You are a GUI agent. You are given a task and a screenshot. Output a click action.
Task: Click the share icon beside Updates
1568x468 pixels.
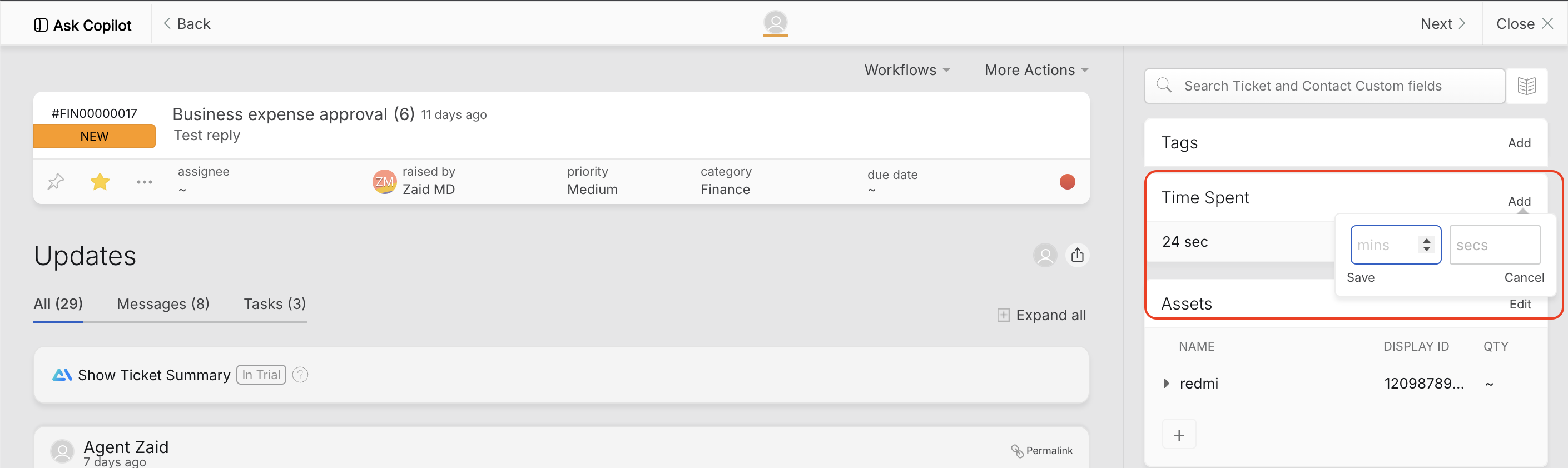(1078, 255)
